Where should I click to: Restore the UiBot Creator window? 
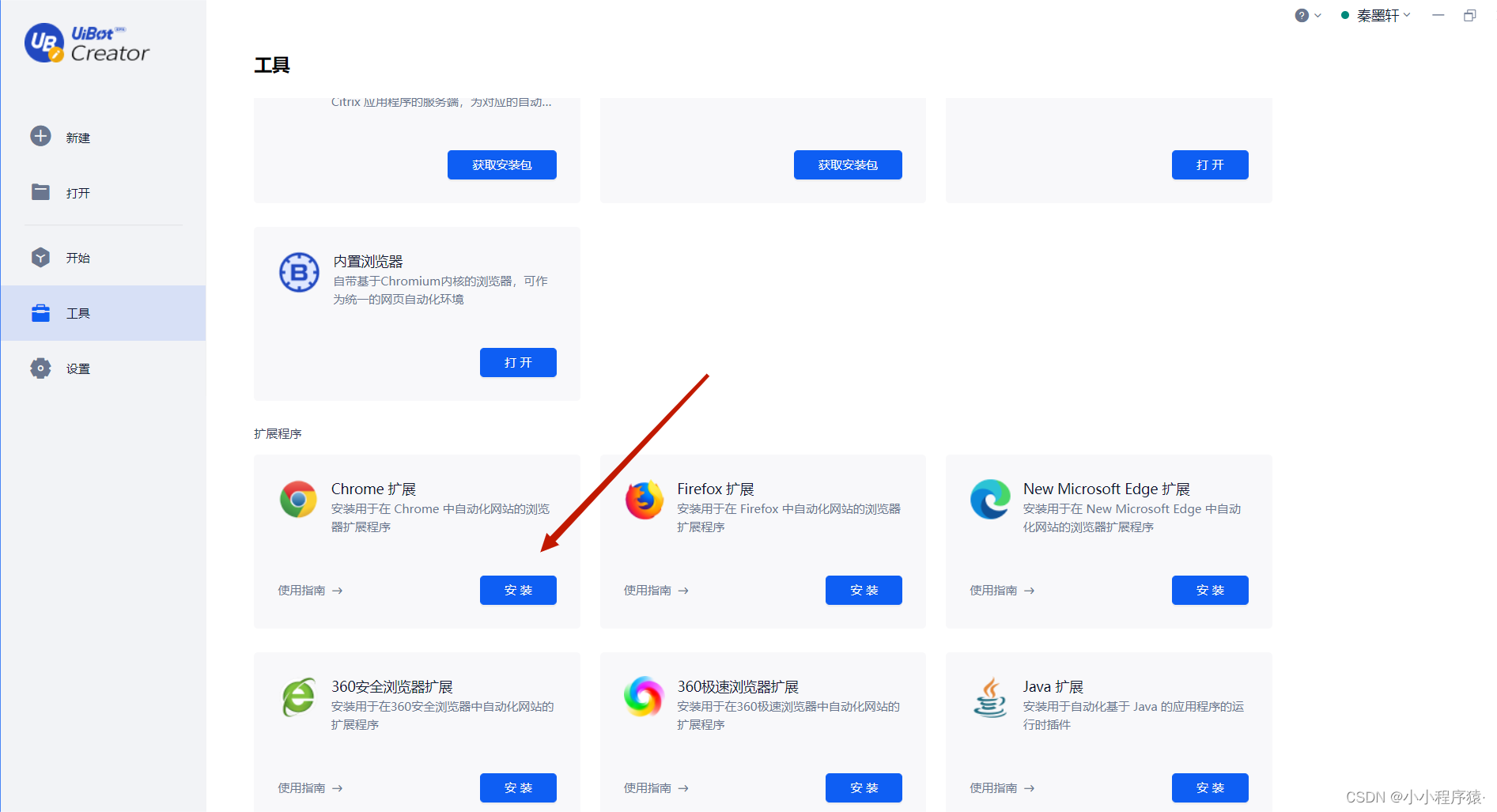click(1470, 15)
